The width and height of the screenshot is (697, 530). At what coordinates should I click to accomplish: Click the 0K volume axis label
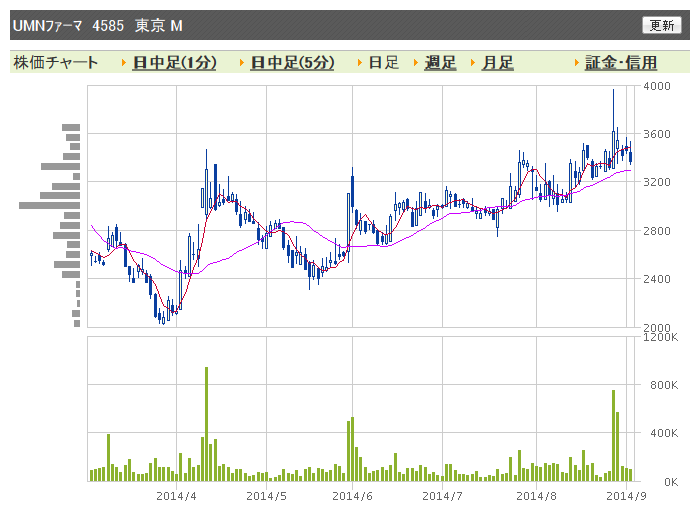coord(671,482)
